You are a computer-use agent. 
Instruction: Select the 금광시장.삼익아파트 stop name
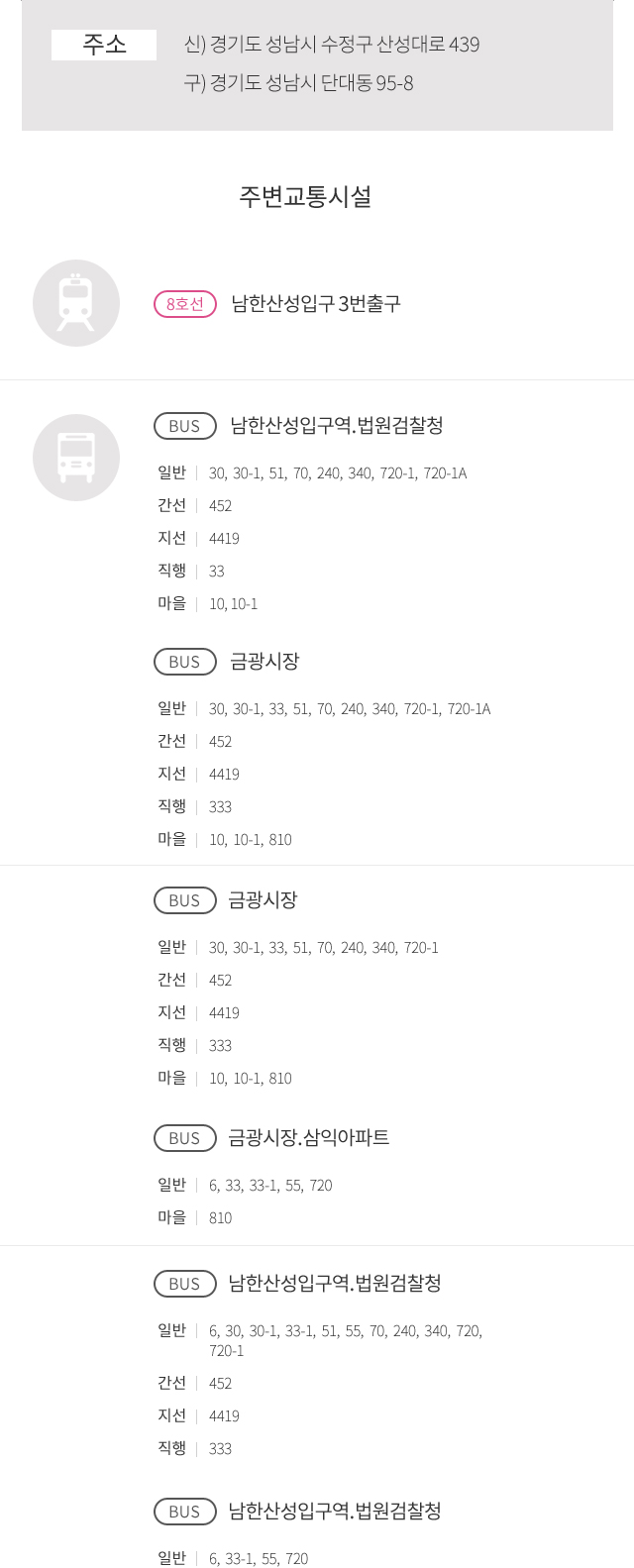(309, 1138)
